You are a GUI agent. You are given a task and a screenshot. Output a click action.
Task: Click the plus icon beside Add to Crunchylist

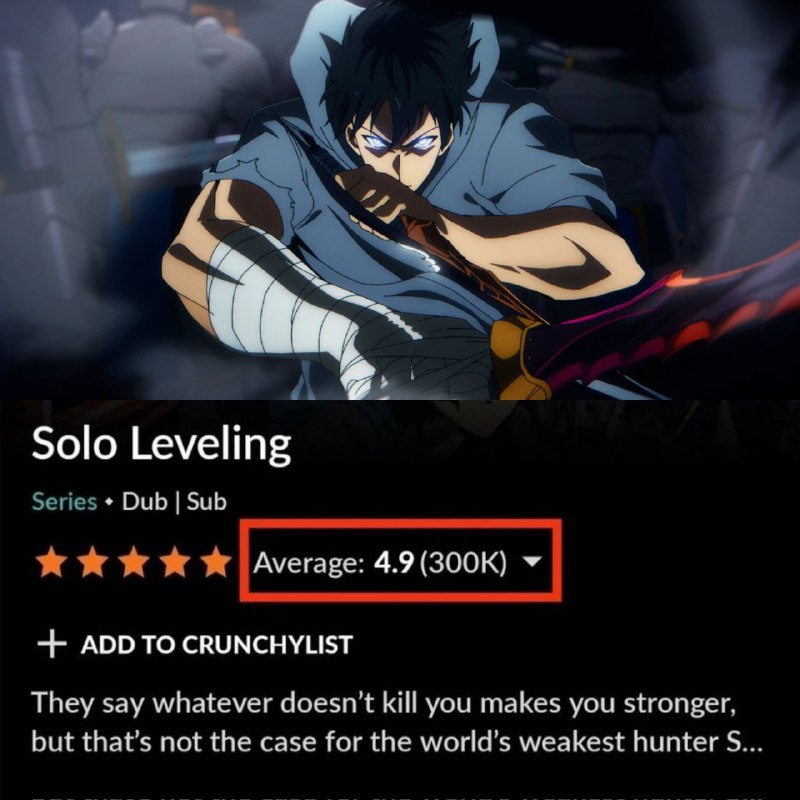(x=52, y=644)
